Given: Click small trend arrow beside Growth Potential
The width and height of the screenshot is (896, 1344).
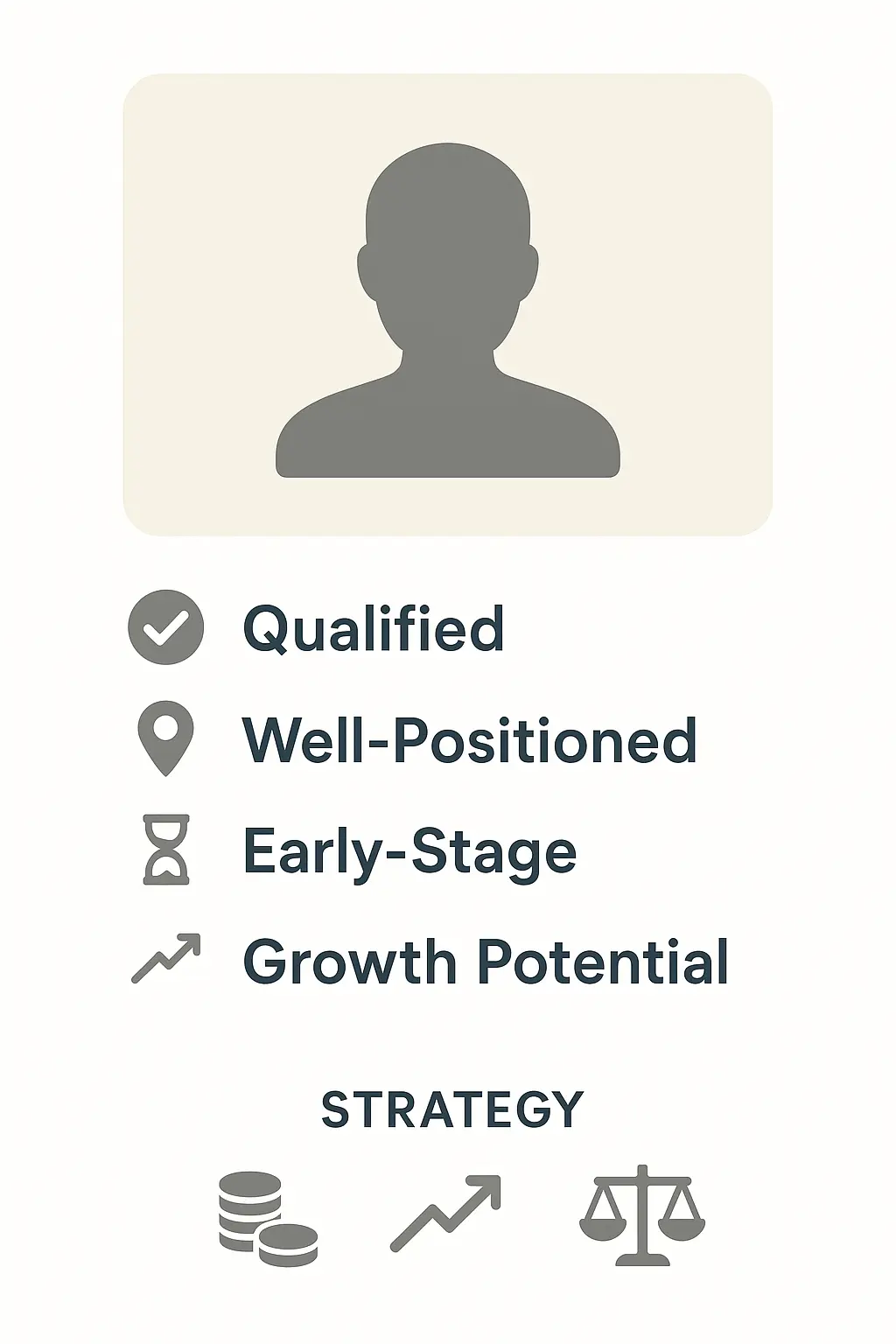Looking at the screenshot, I should [166, 959].
